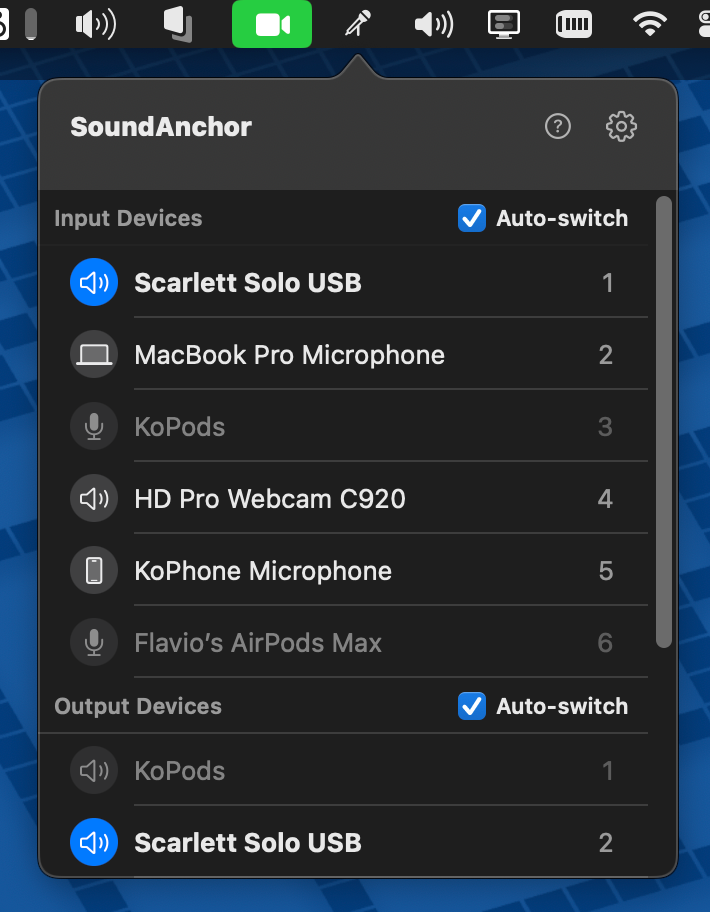The height and width of the screenshot is (912, 710).
Task: Click the speaker icon beside HD Pro Webcam C920
Action: [93, 498]
